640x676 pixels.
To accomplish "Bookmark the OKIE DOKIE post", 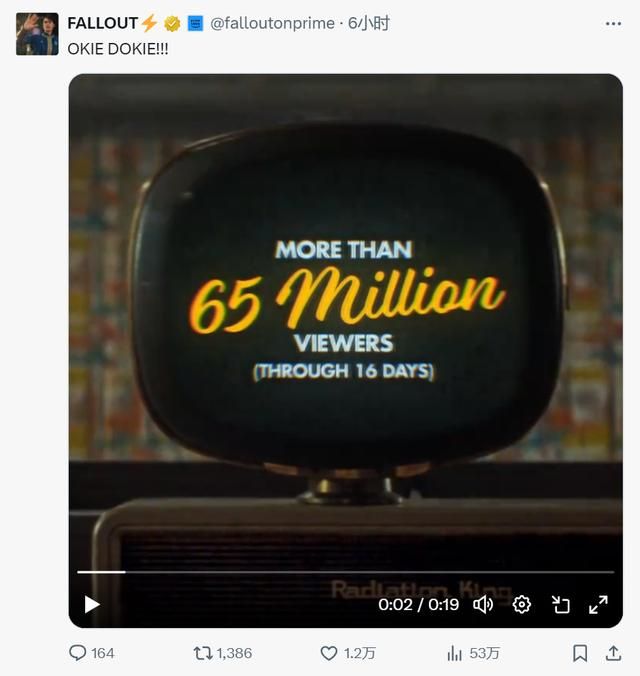I will point(580,653).
